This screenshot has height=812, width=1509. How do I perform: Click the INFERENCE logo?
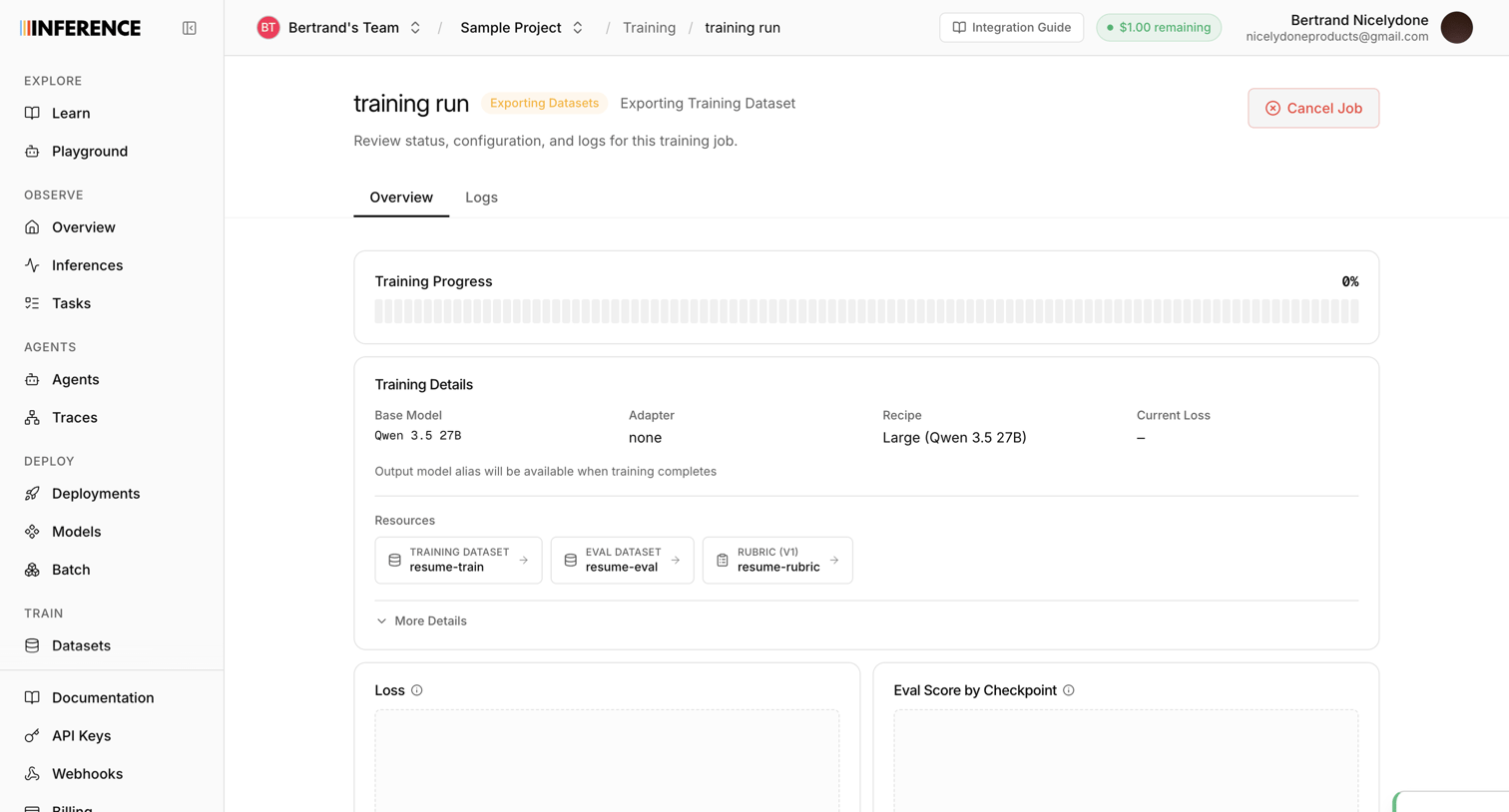point(81,28)
